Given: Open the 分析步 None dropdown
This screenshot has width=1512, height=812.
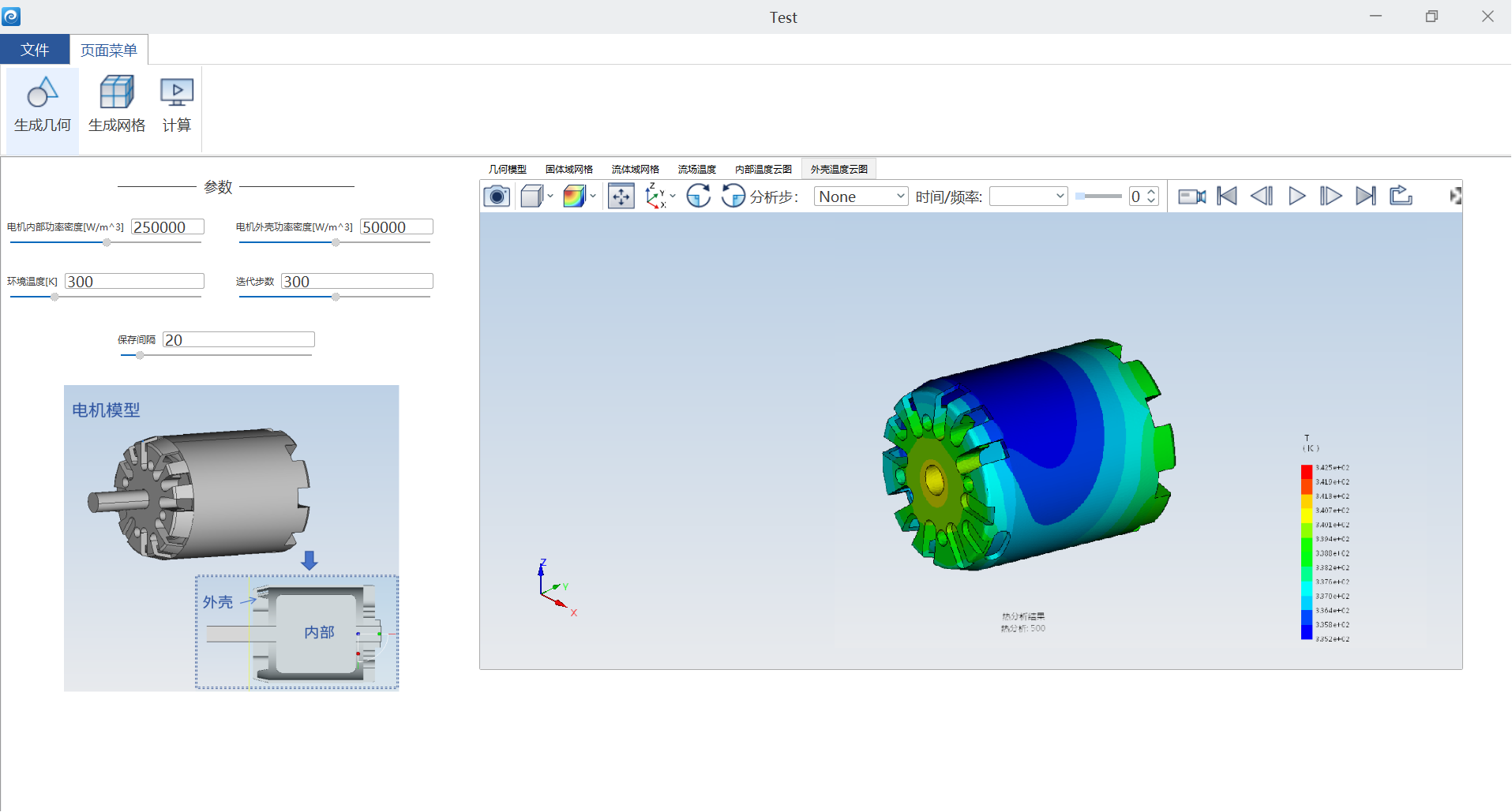Looking at the screenshot, I should coord(861,196).
